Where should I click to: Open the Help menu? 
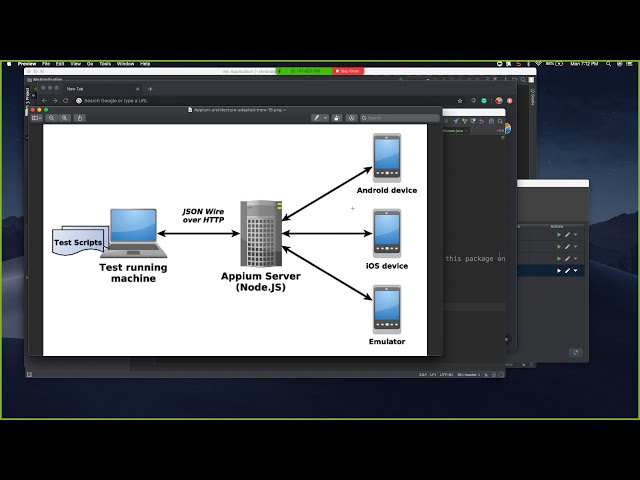click(x=145, y=64)
